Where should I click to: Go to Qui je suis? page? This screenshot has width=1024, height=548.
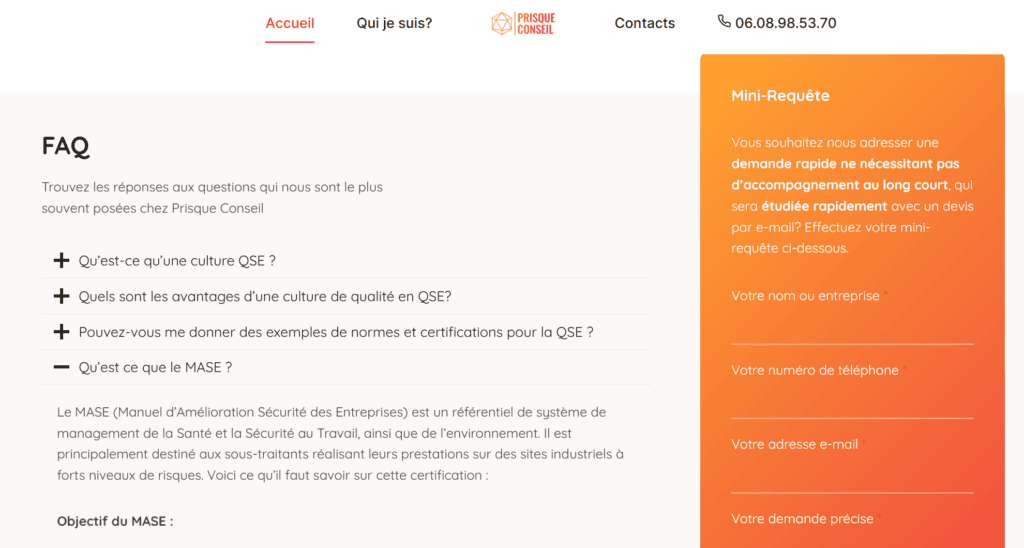point(394,23)
